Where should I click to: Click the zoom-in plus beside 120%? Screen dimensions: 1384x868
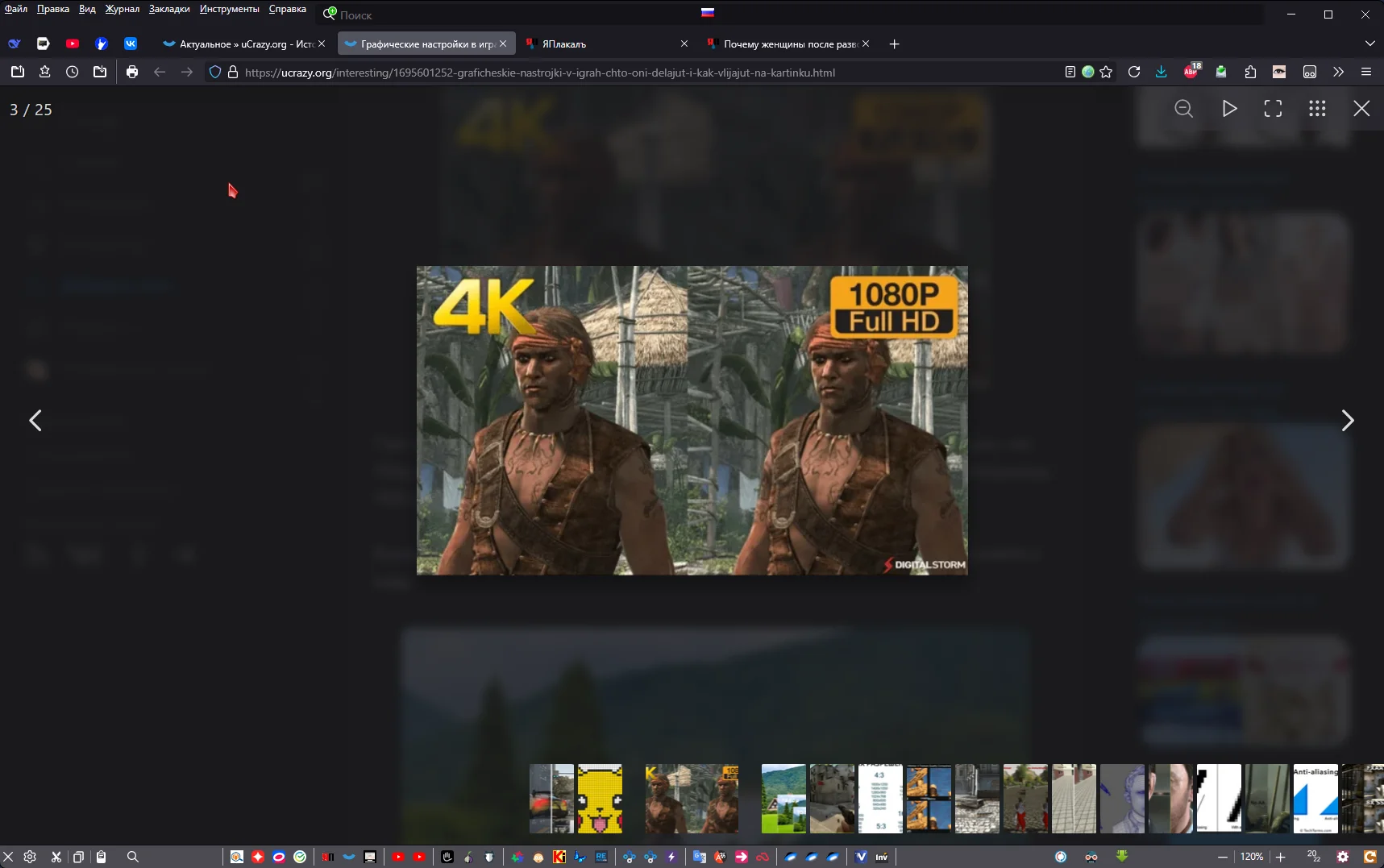[1281, 857]
